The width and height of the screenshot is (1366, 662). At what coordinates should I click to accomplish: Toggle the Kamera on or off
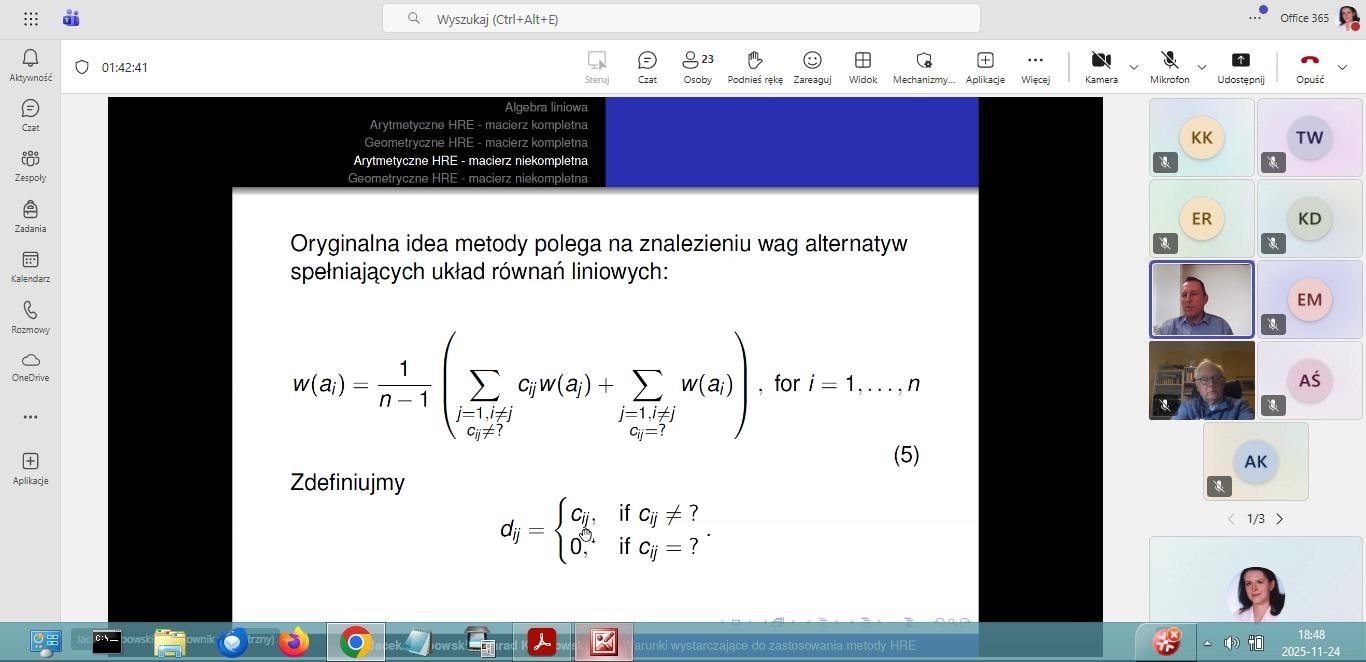pyautogui.click(x=1101, y=67)
